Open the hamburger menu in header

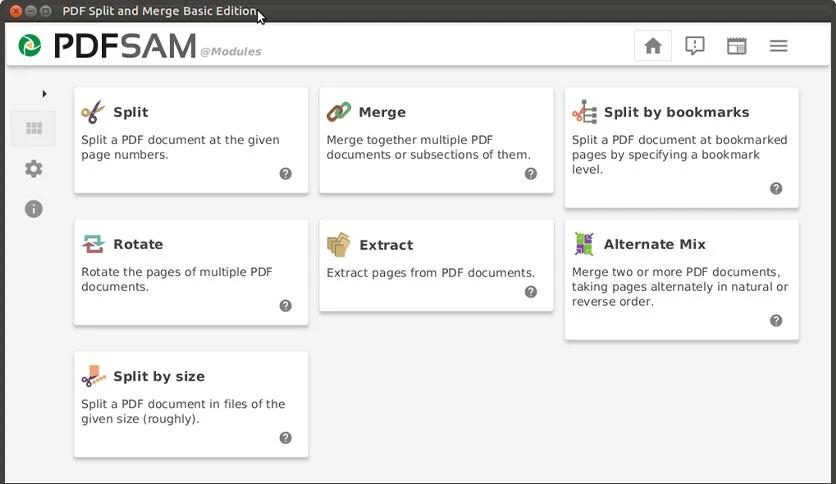point(778,46)
